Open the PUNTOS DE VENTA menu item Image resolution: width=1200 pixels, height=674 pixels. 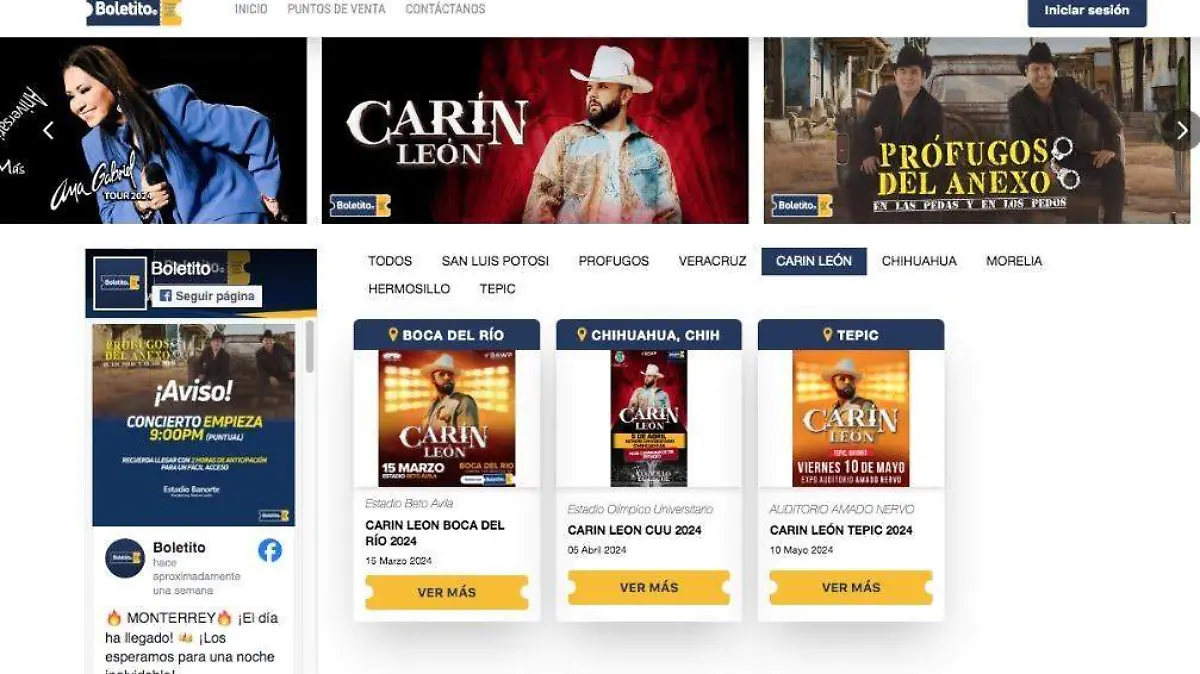coord(336,9)
